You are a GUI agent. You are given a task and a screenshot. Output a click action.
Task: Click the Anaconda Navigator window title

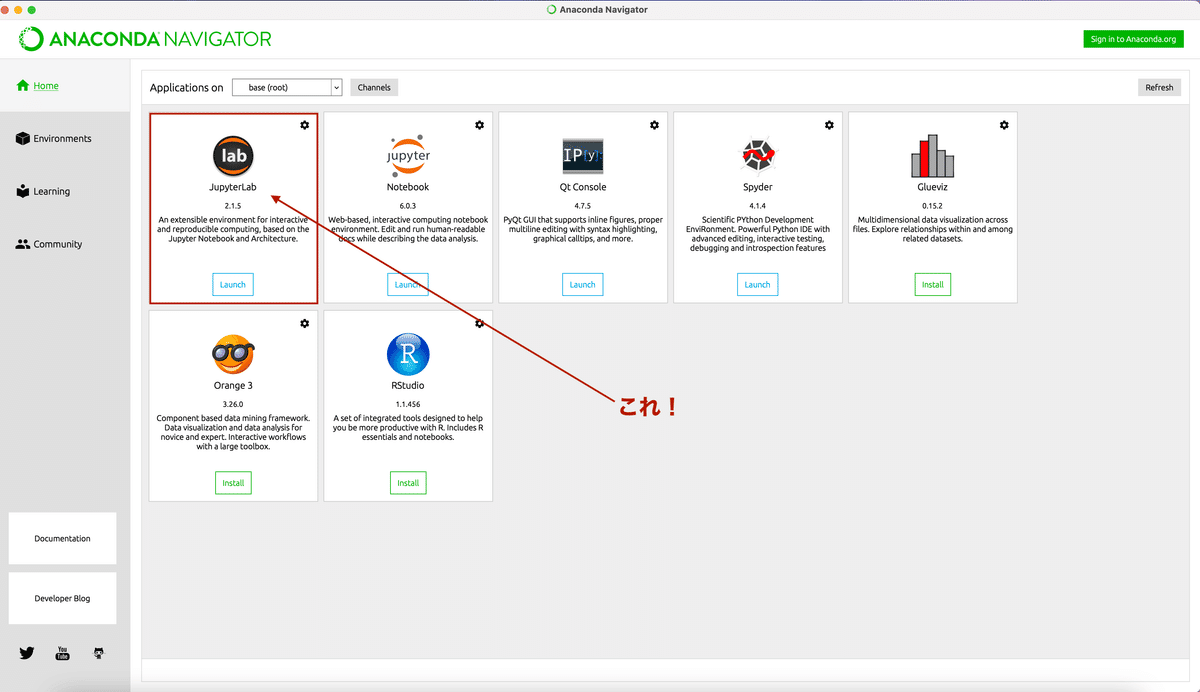[604, 10]
